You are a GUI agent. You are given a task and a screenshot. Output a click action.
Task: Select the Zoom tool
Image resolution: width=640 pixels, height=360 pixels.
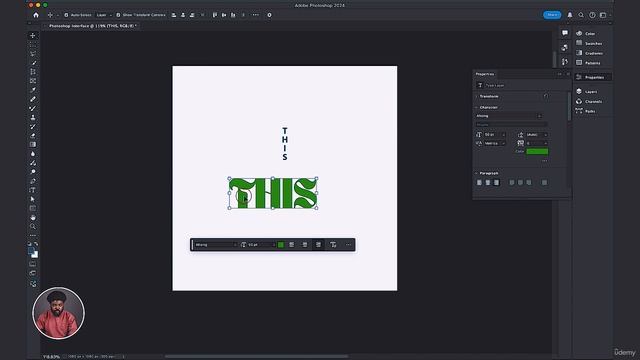pyautogui.click(x=33, y=227)
